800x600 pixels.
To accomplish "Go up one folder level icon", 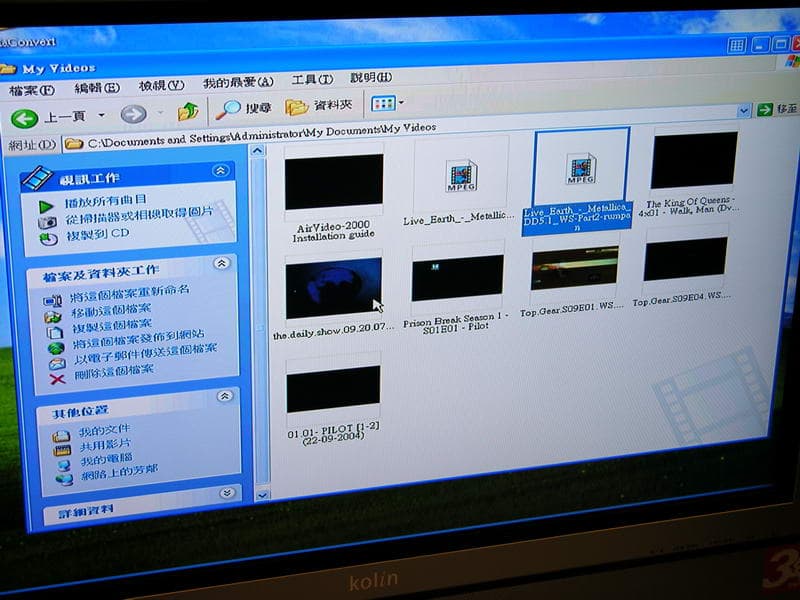I will (x=188, y=111).
